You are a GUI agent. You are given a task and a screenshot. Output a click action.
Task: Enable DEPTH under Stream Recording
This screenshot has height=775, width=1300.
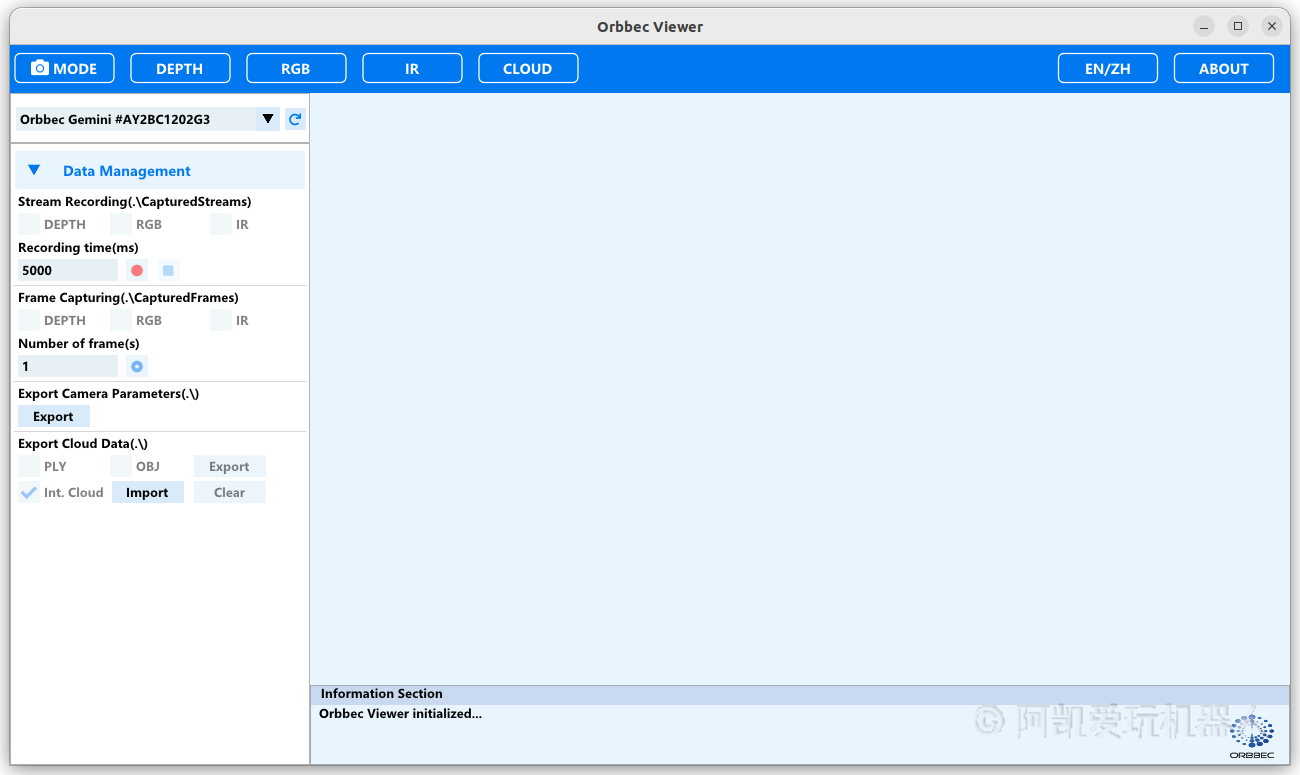pos(29,224)
